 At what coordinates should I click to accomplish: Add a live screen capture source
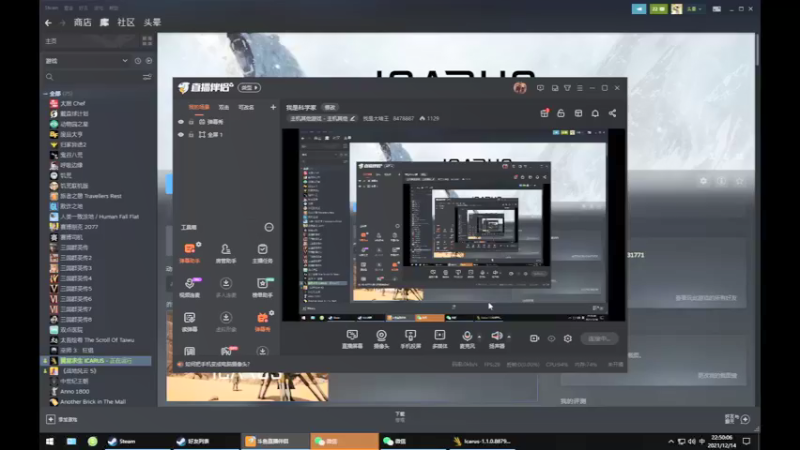click(x=352, y=339)
